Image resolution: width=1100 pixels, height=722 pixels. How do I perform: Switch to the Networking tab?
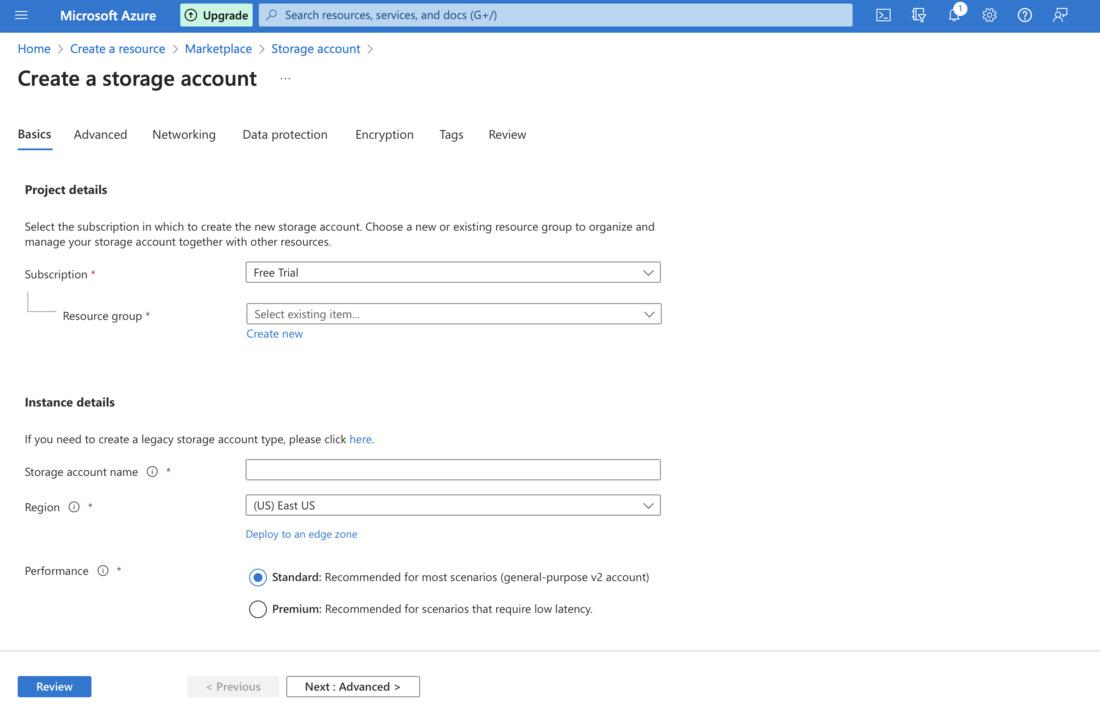pyautogui.click(x=184, y=134)
